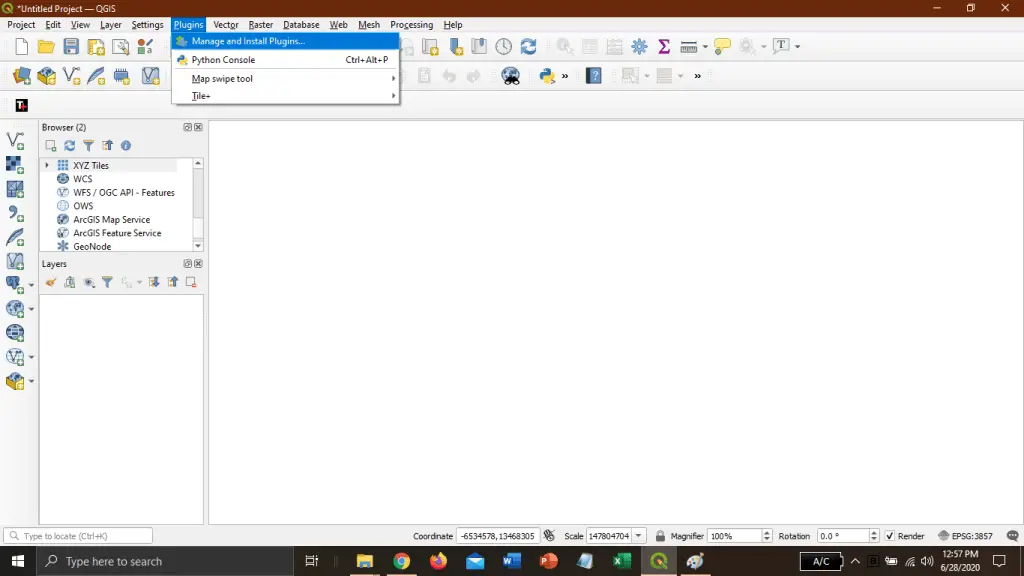Open the Python console toolbar icon

coord(547,76)
